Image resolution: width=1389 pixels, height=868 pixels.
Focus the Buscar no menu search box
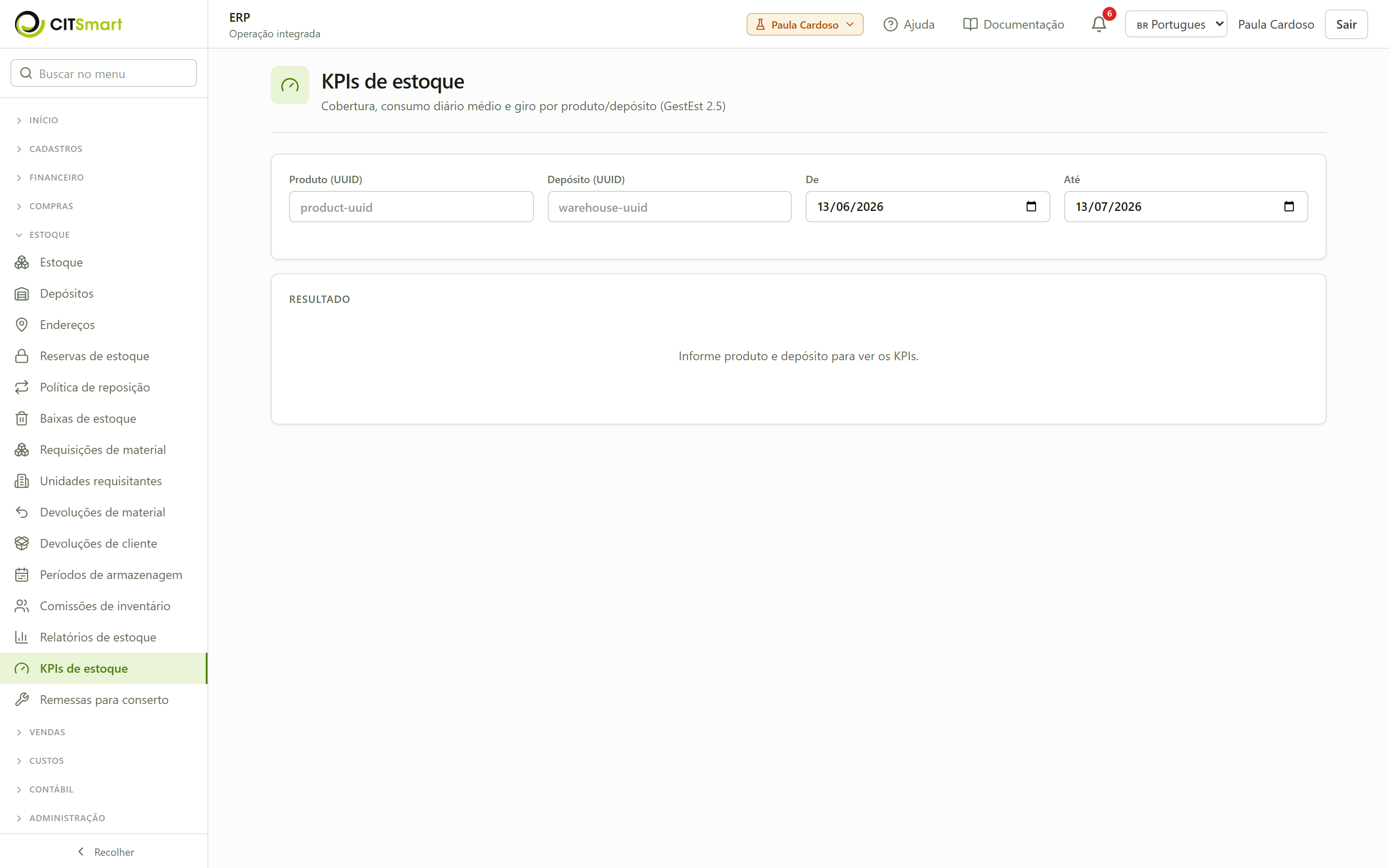coord(103,73)
